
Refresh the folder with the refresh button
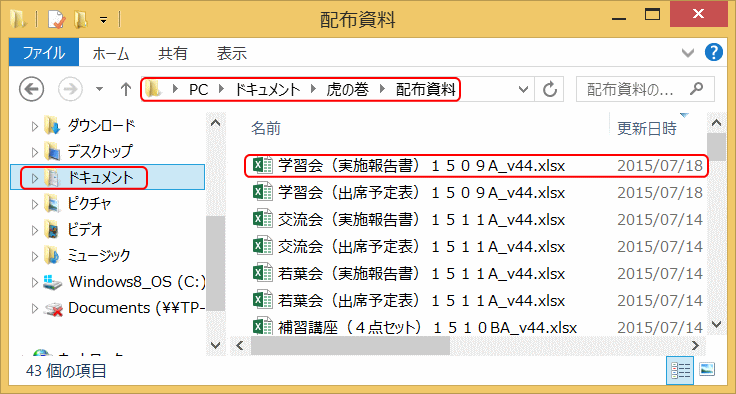pyautogui.click(x=550, y=89)
